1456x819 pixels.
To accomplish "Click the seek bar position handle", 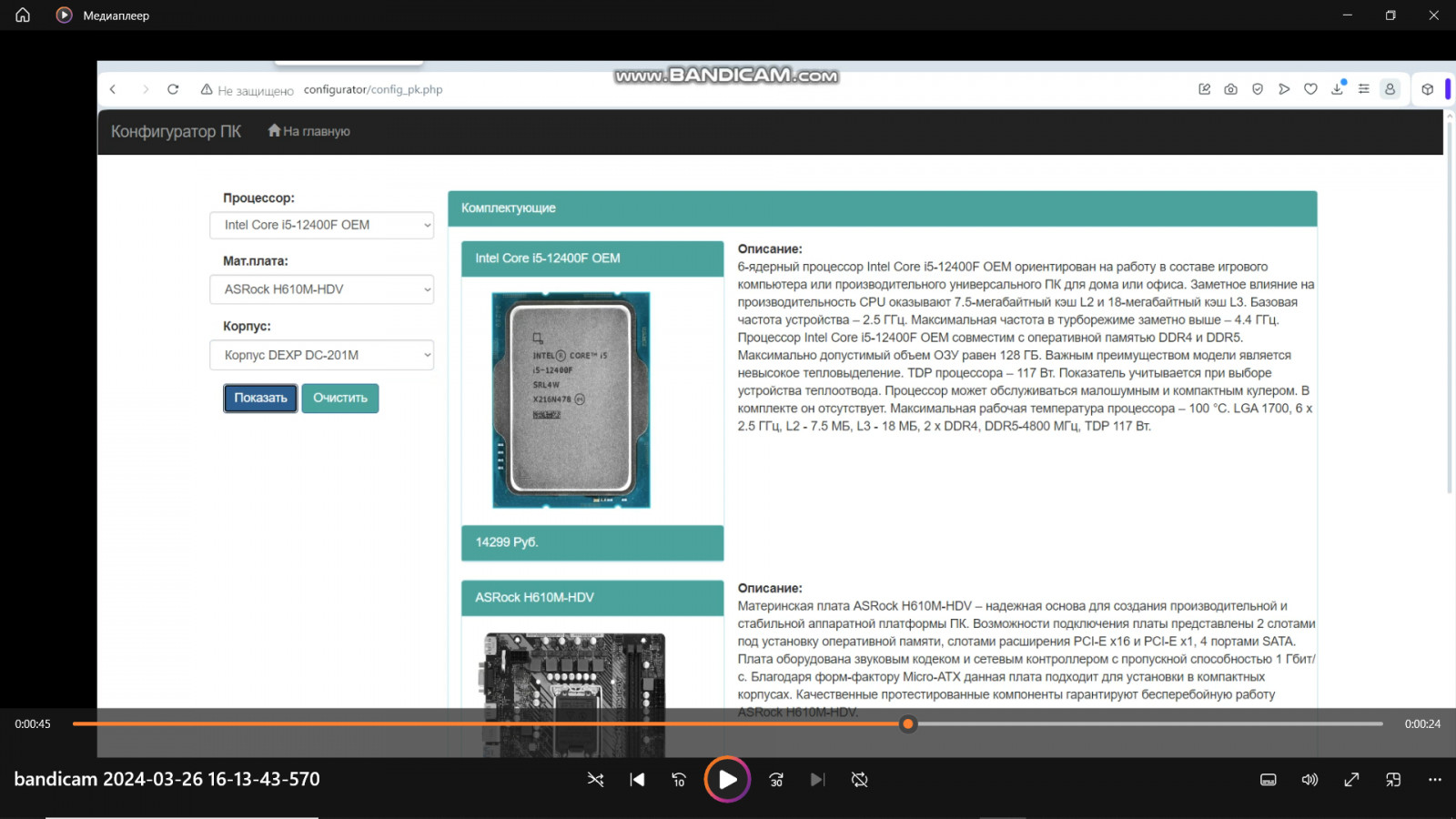I will (907, 724).
